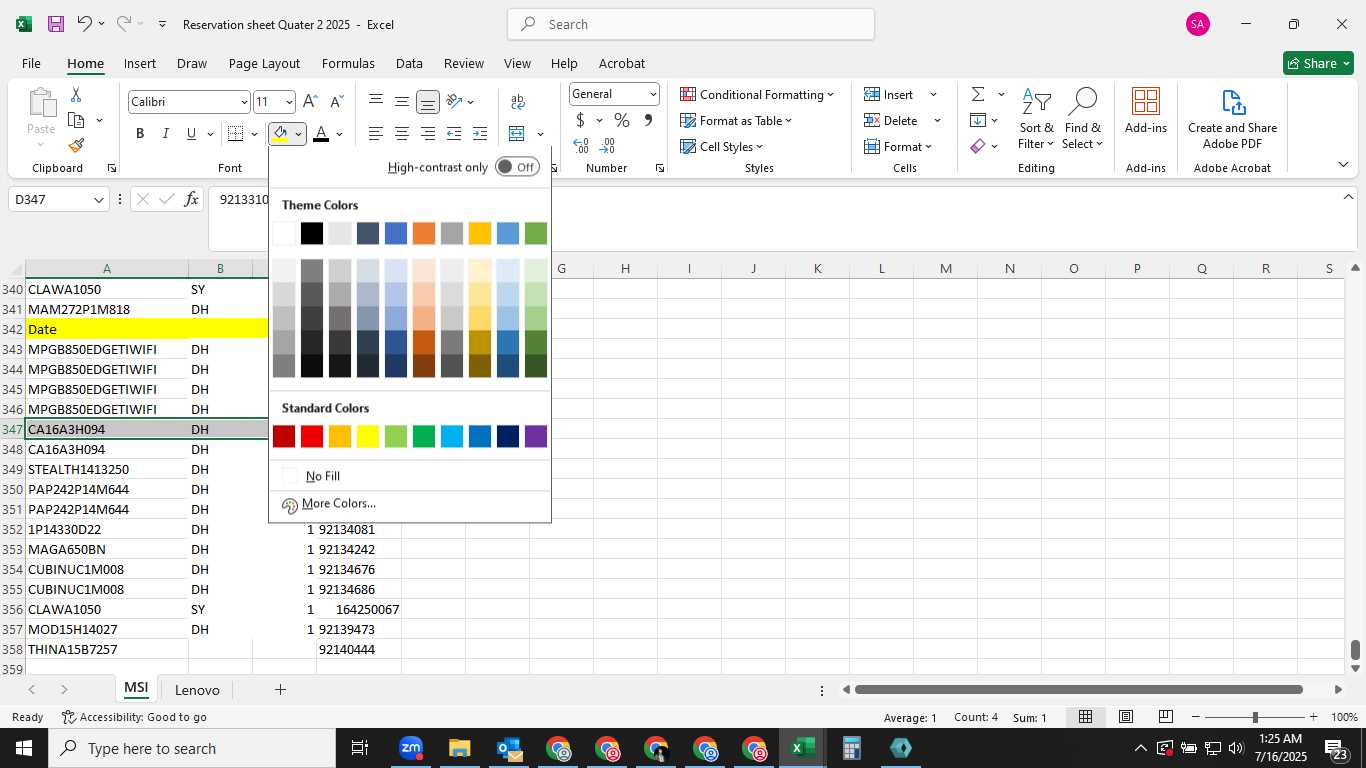Screen dimensions: 1366x768
Task: Pick the Orange theme color swatch
Action: coord(424,233)
